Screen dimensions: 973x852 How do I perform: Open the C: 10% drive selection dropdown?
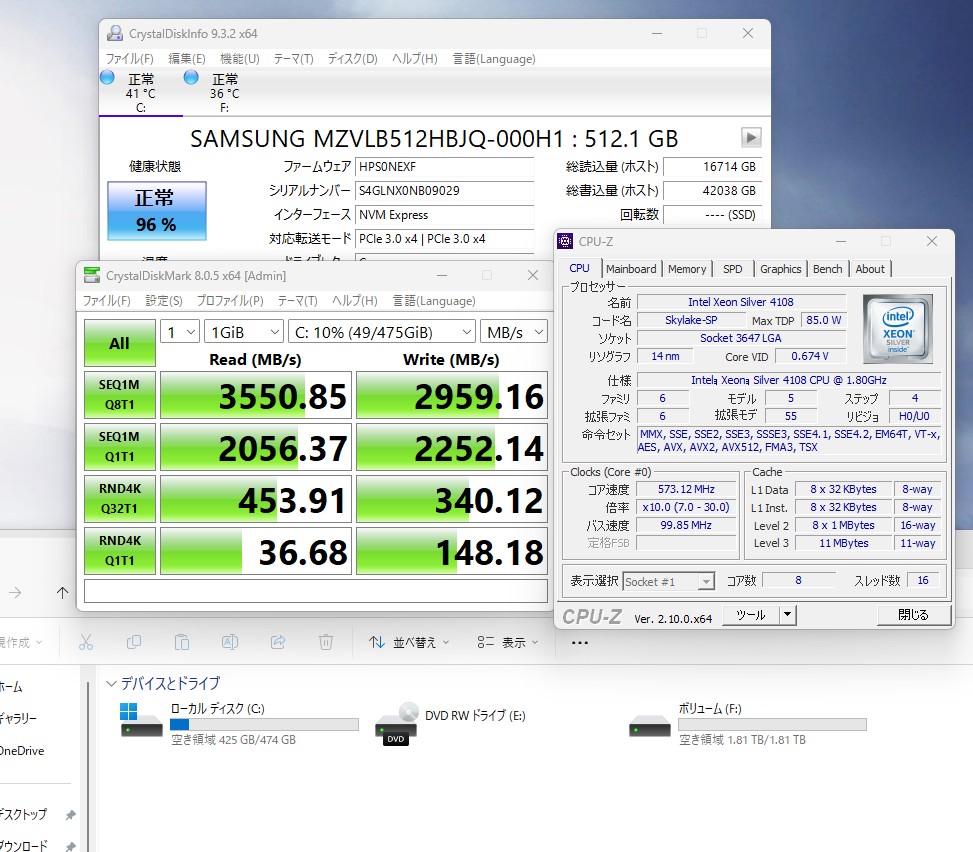pos(382,332)
